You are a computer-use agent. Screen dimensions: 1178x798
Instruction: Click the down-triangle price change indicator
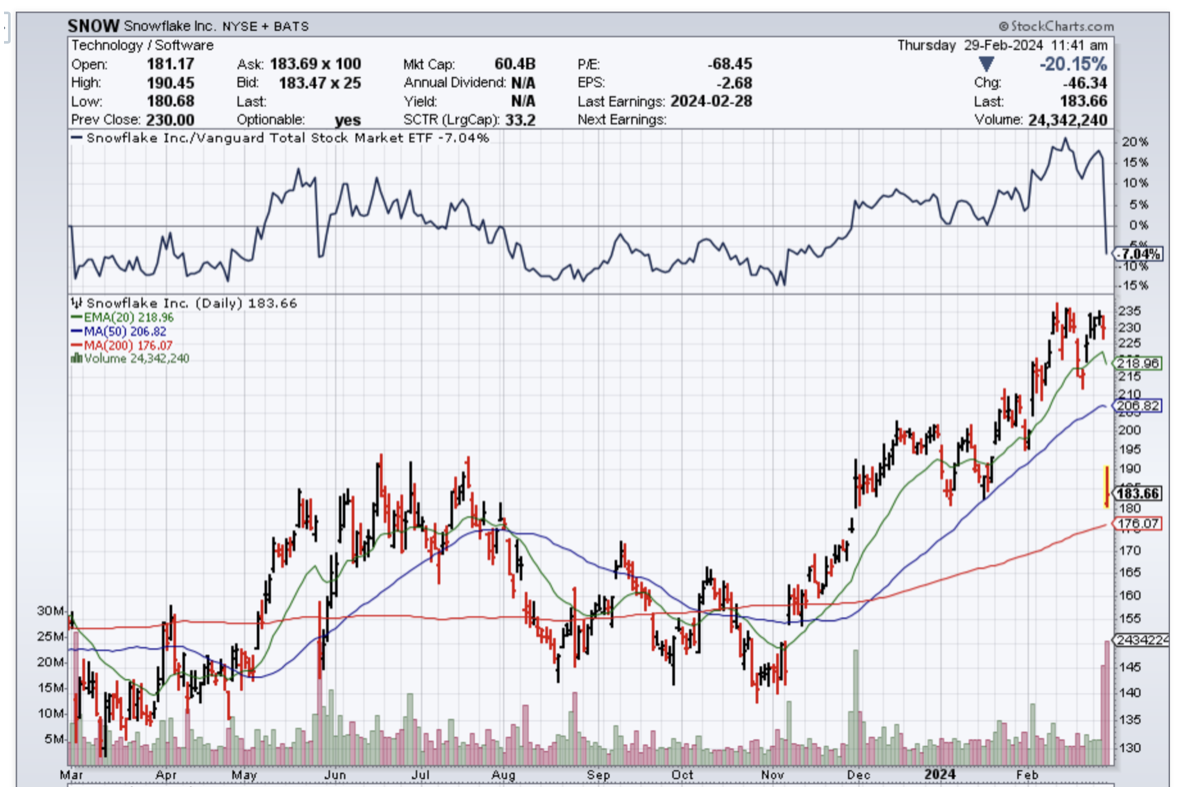(x=985, y=65)
